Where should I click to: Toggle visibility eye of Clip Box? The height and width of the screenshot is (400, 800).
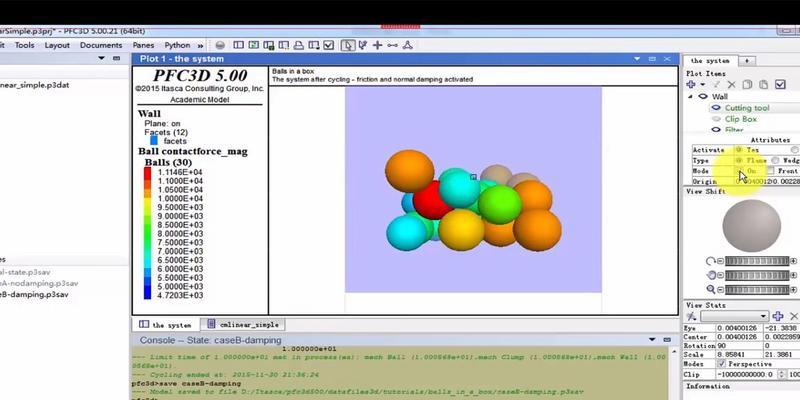coord(716,119)
